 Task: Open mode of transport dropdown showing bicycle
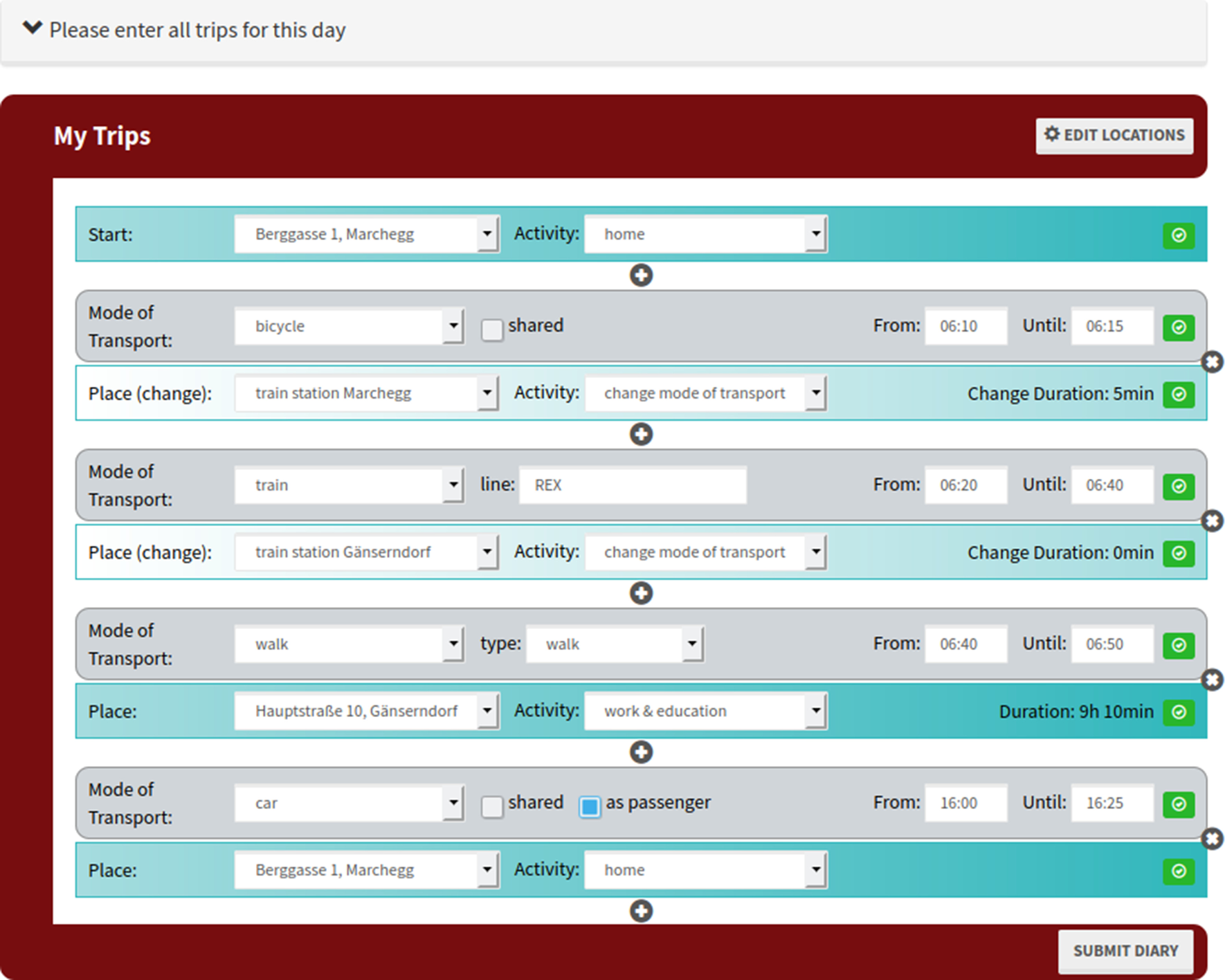[x=349, y=326]
